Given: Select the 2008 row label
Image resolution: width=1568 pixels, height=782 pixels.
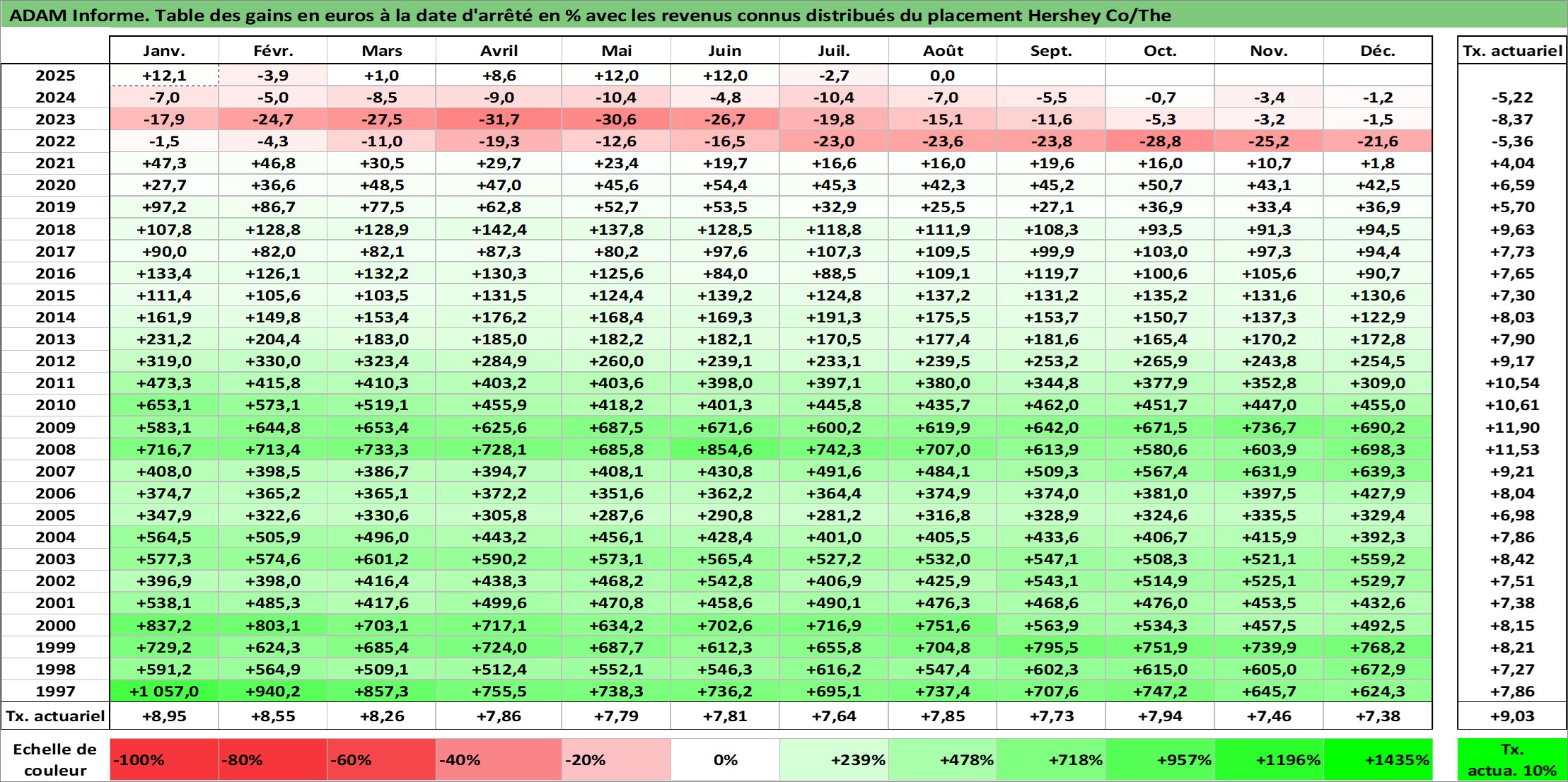Looking at the screenshot, I should pyautogui.click(x=55, y=450).
